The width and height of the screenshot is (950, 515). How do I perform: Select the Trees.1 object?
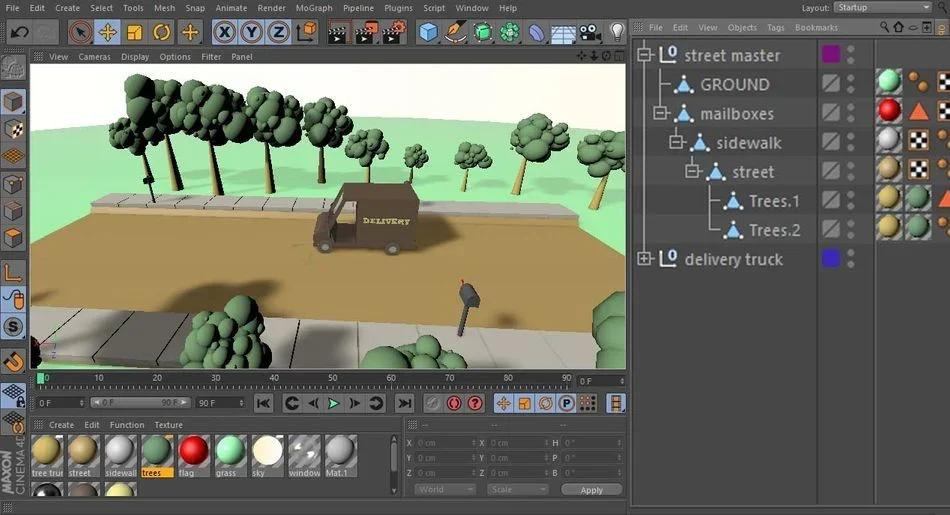click(774, 201)
